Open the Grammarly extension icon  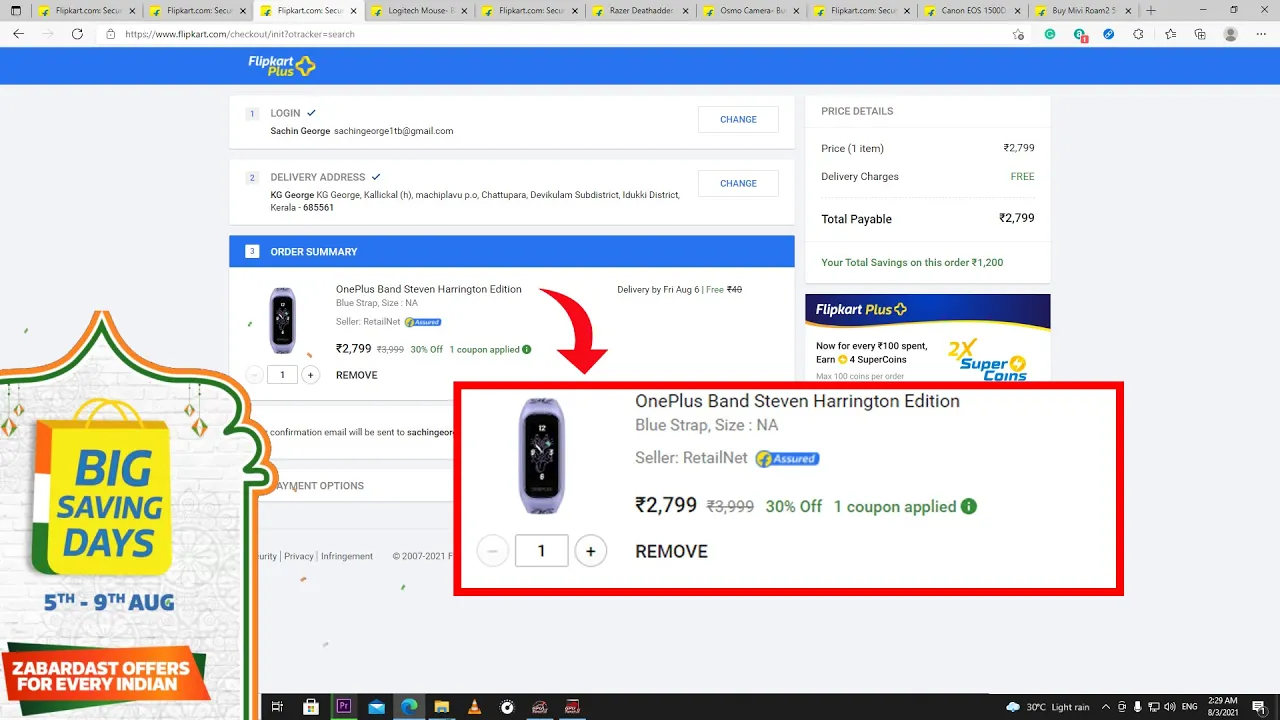point(1050,34)
